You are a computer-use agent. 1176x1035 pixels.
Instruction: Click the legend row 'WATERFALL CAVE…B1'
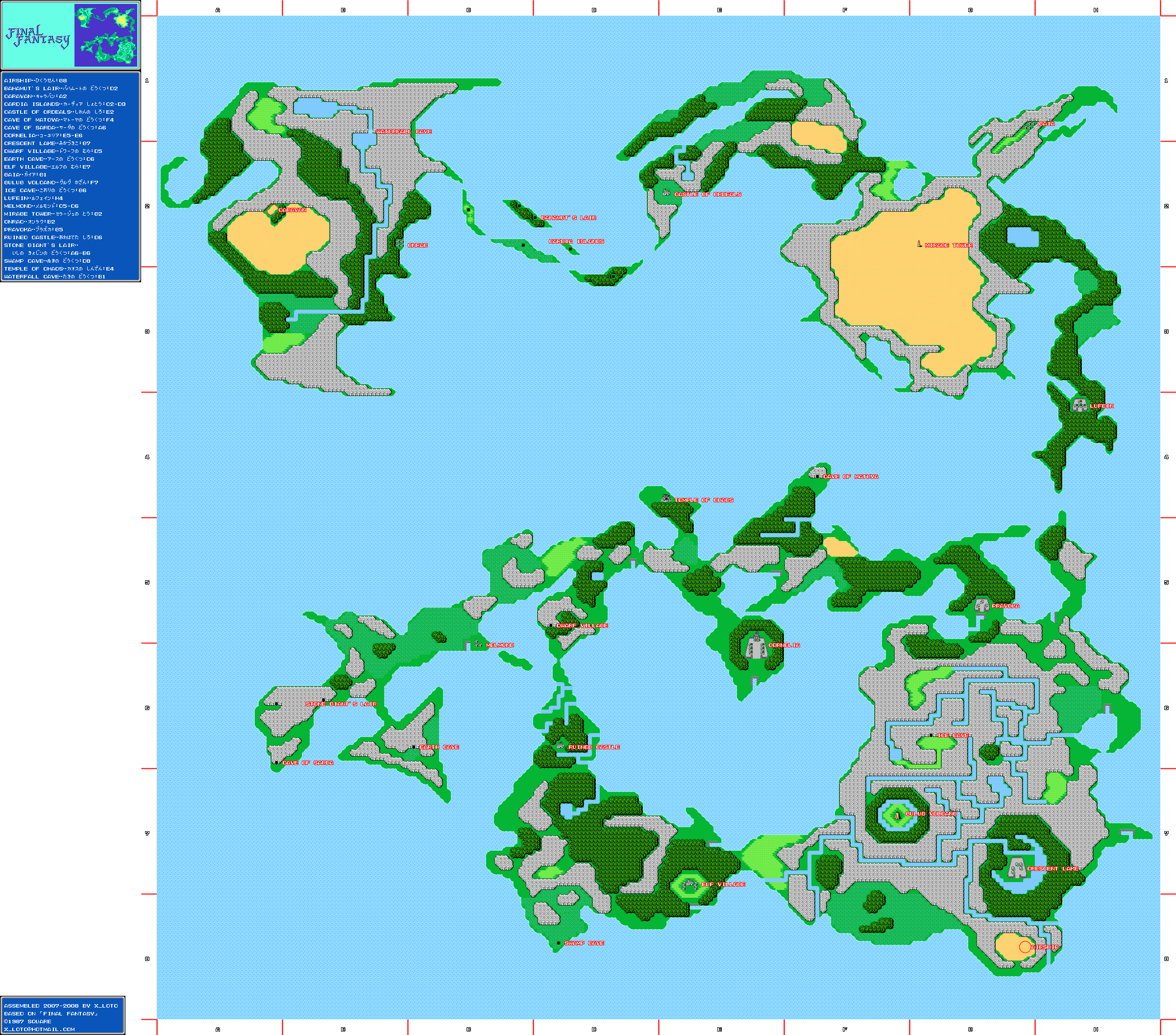[55, 276]
